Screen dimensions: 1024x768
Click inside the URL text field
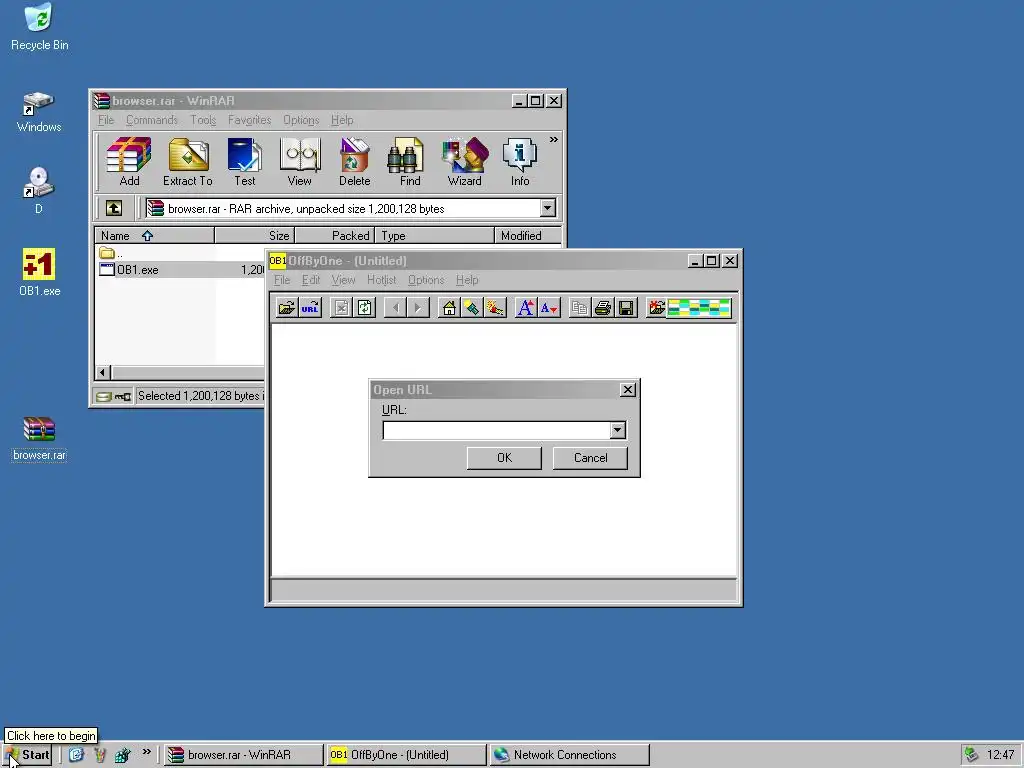tap(496, 430)
